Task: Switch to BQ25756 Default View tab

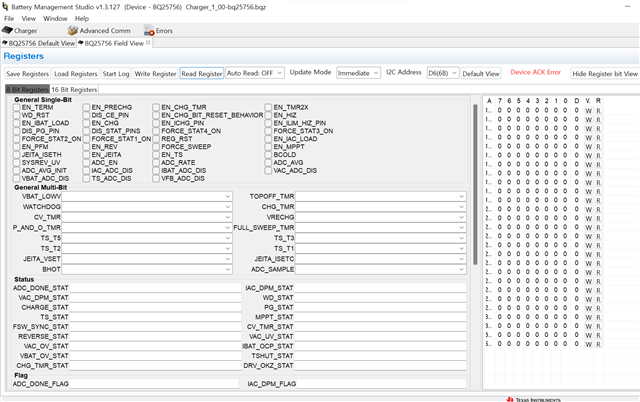Action: 39,43
